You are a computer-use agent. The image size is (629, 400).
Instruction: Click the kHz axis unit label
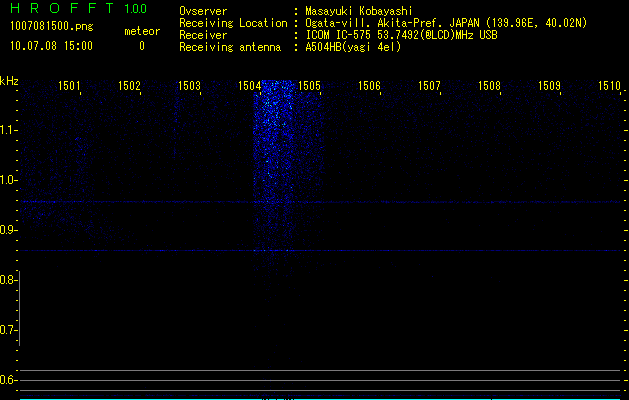9,81
